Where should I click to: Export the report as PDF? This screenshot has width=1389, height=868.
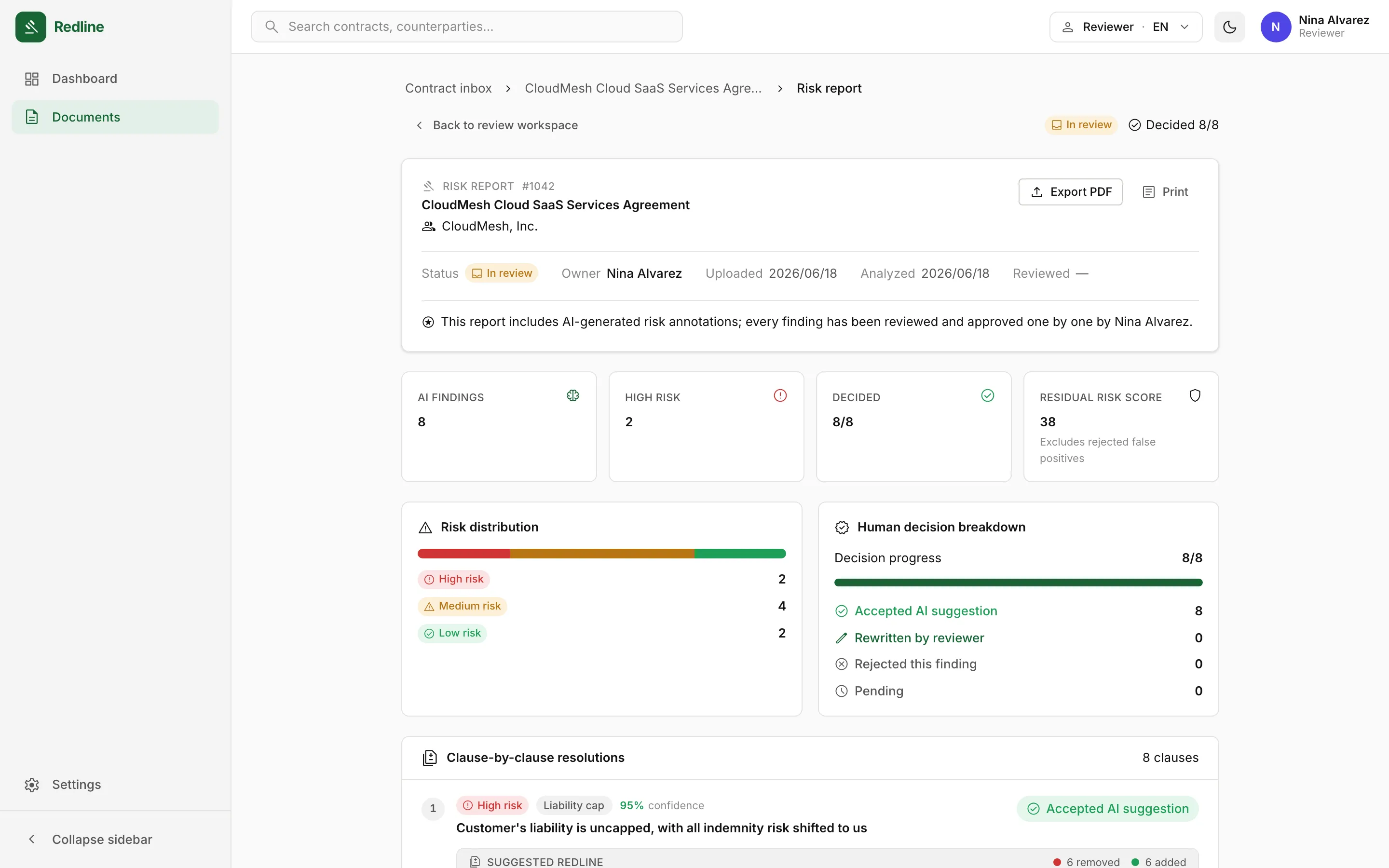(x=1071, y=192)
